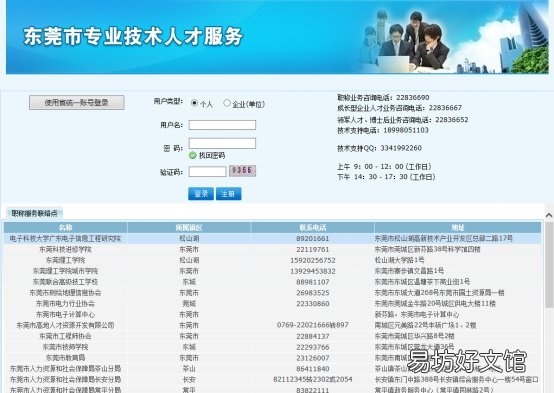
Task: Select row 东莞理工学院城市学院
Action: [x=272, y=271]
